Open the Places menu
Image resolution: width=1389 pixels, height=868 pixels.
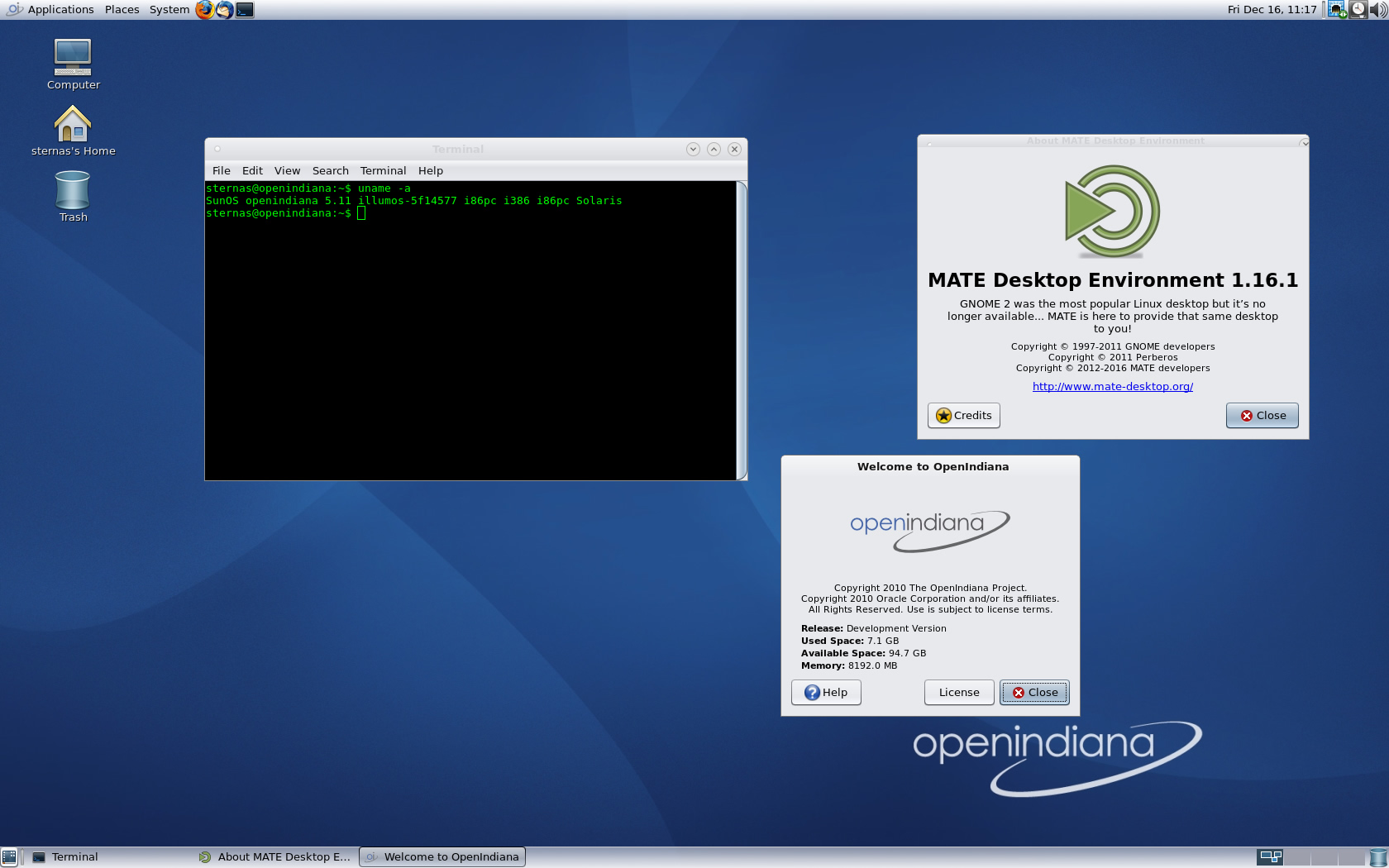tap(122, 10)
